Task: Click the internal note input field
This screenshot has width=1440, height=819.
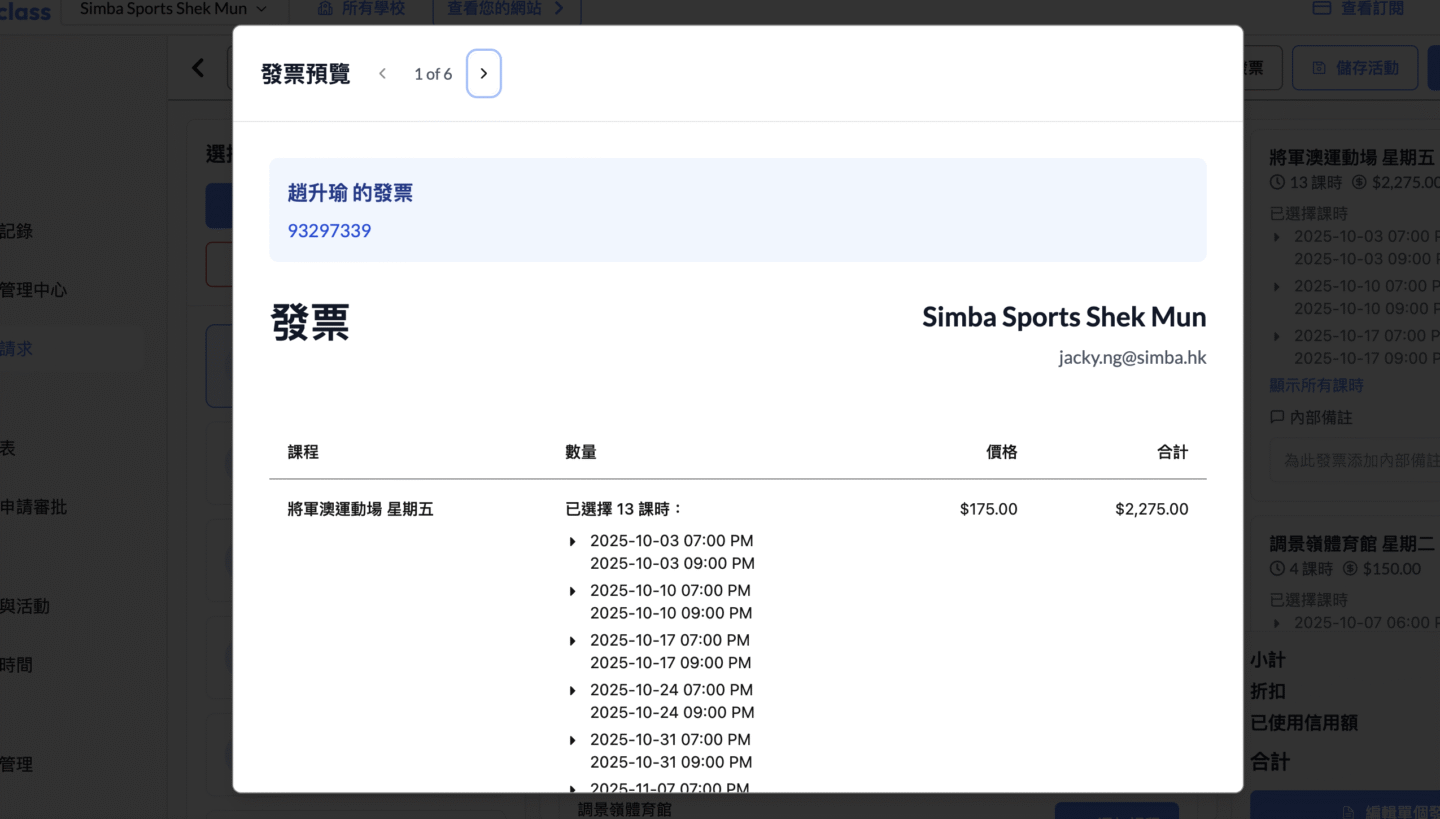Action: [1355, 460]
